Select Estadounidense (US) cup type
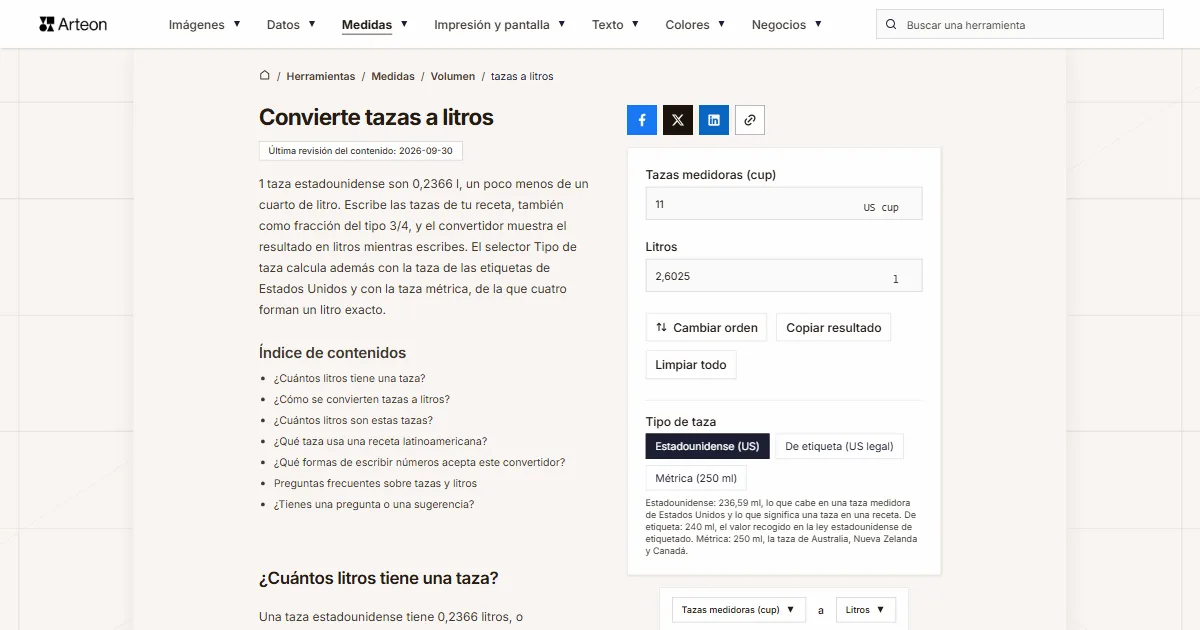This screenshot has width=1200, height=630. coord(708,446)
